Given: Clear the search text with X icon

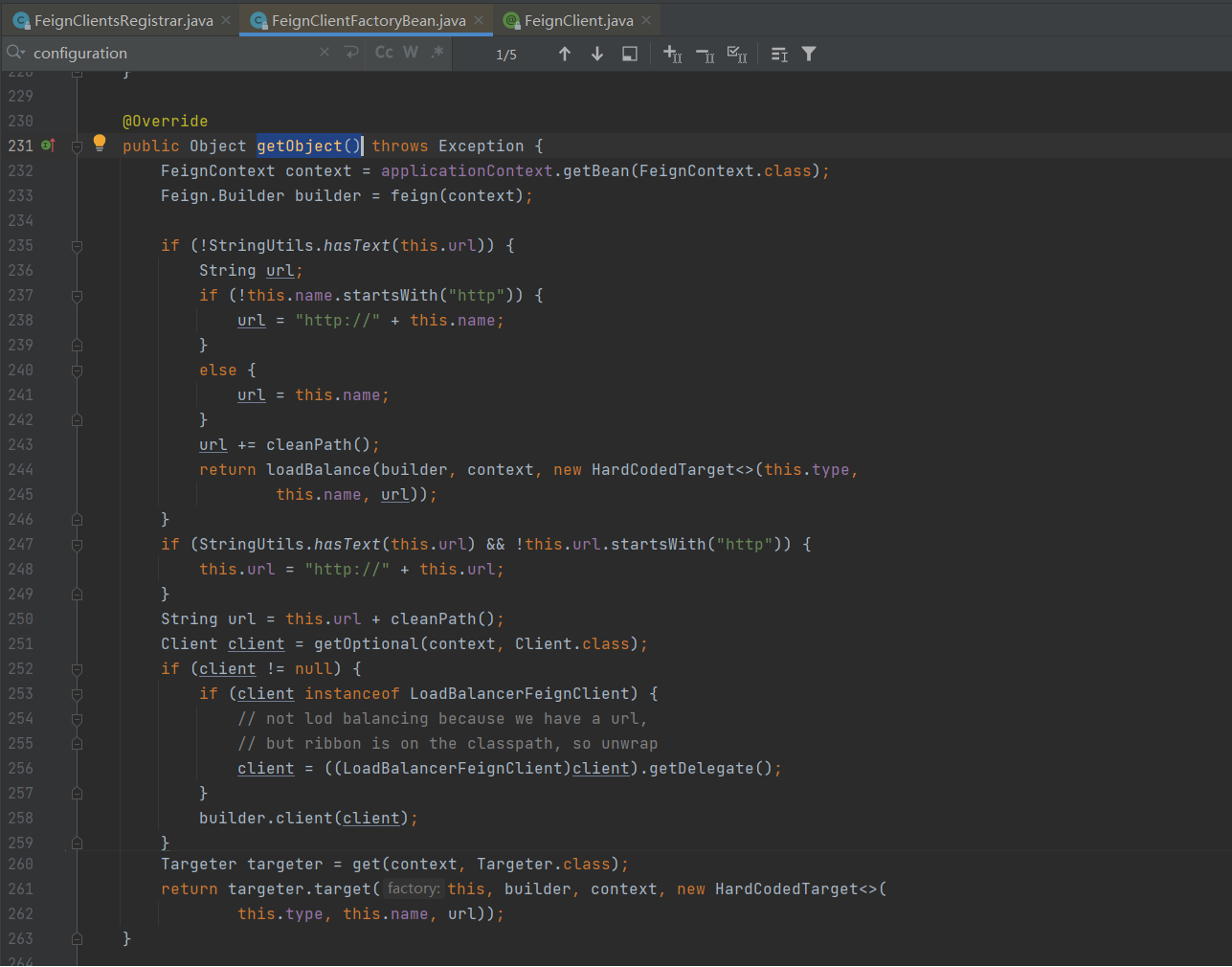Looking at the screenshot, I should [x=325, y=53].
